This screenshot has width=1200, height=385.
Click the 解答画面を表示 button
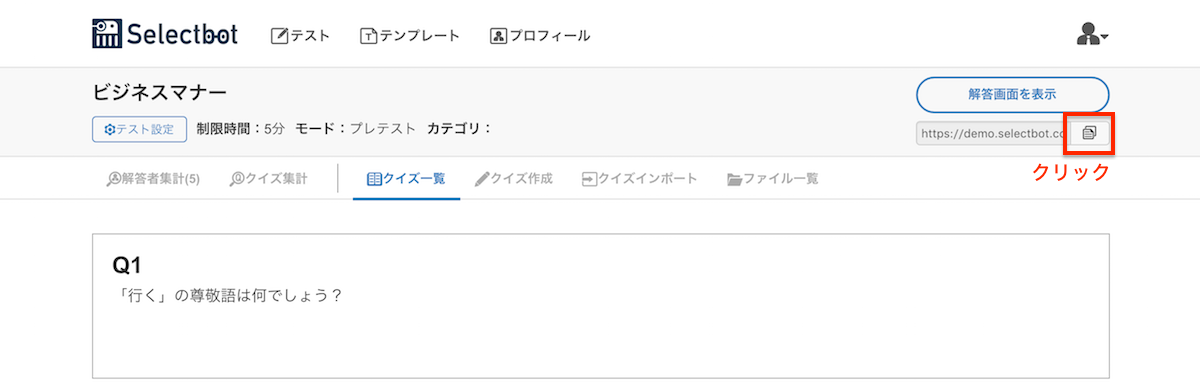tap(1012, 95)
